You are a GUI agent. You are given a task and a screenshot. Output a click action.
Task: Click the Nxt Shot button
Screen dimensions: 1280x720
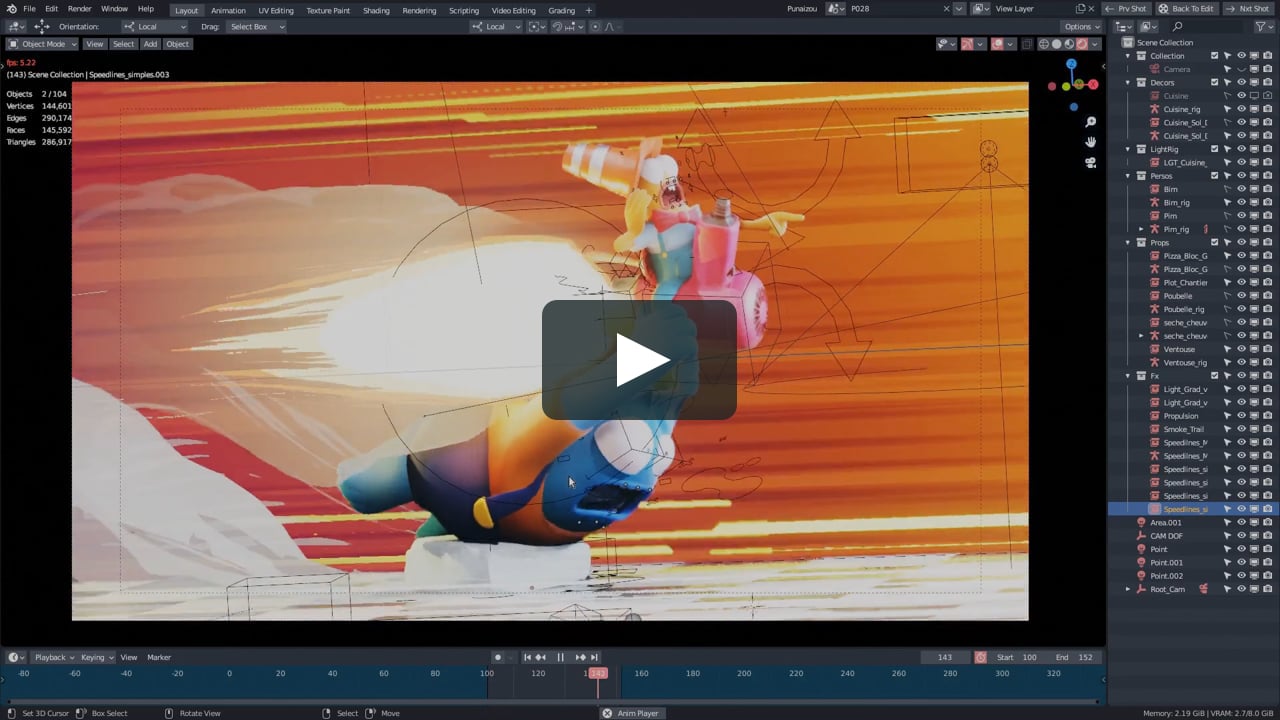(x=1249, y=9)
